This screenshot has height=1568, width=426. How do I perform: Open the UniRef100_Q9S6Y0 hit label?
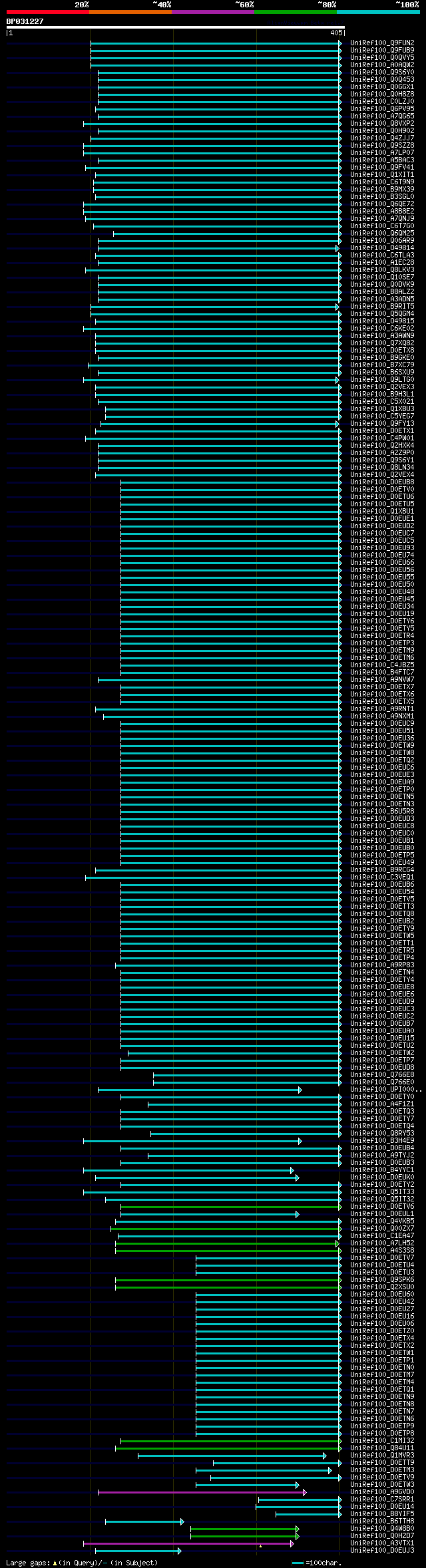click(x=382, y=73)
